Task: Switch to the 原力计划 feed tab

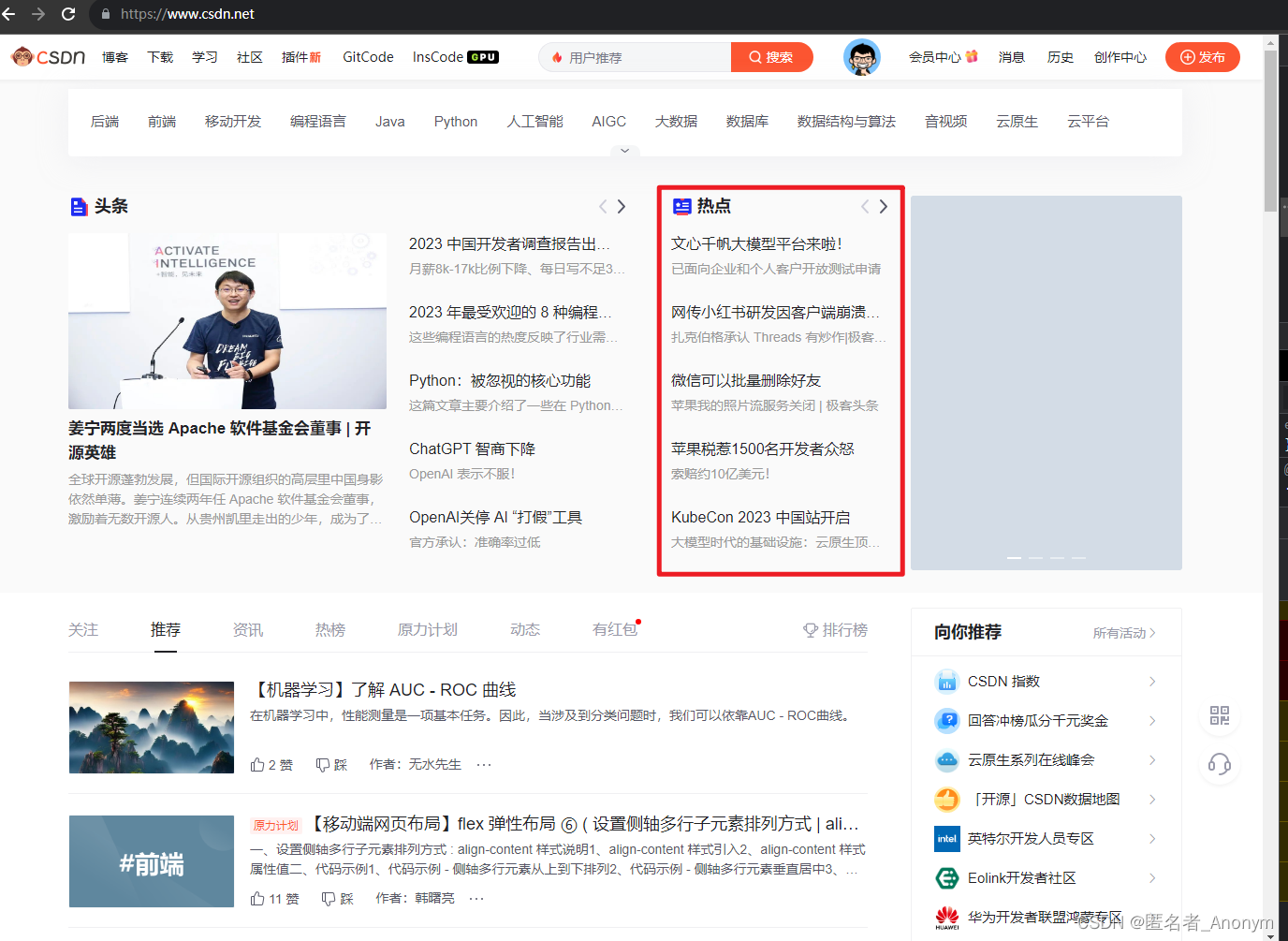Action: 428,630
